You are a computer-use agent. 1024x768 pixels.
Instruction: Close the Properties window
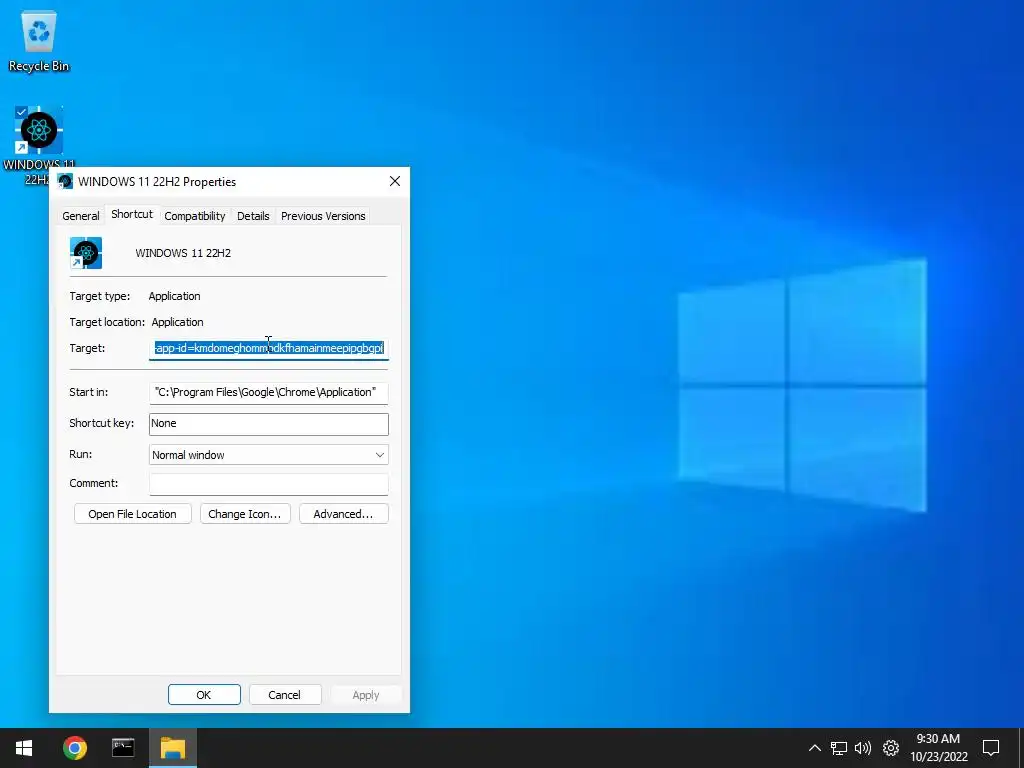coord(395,182)
